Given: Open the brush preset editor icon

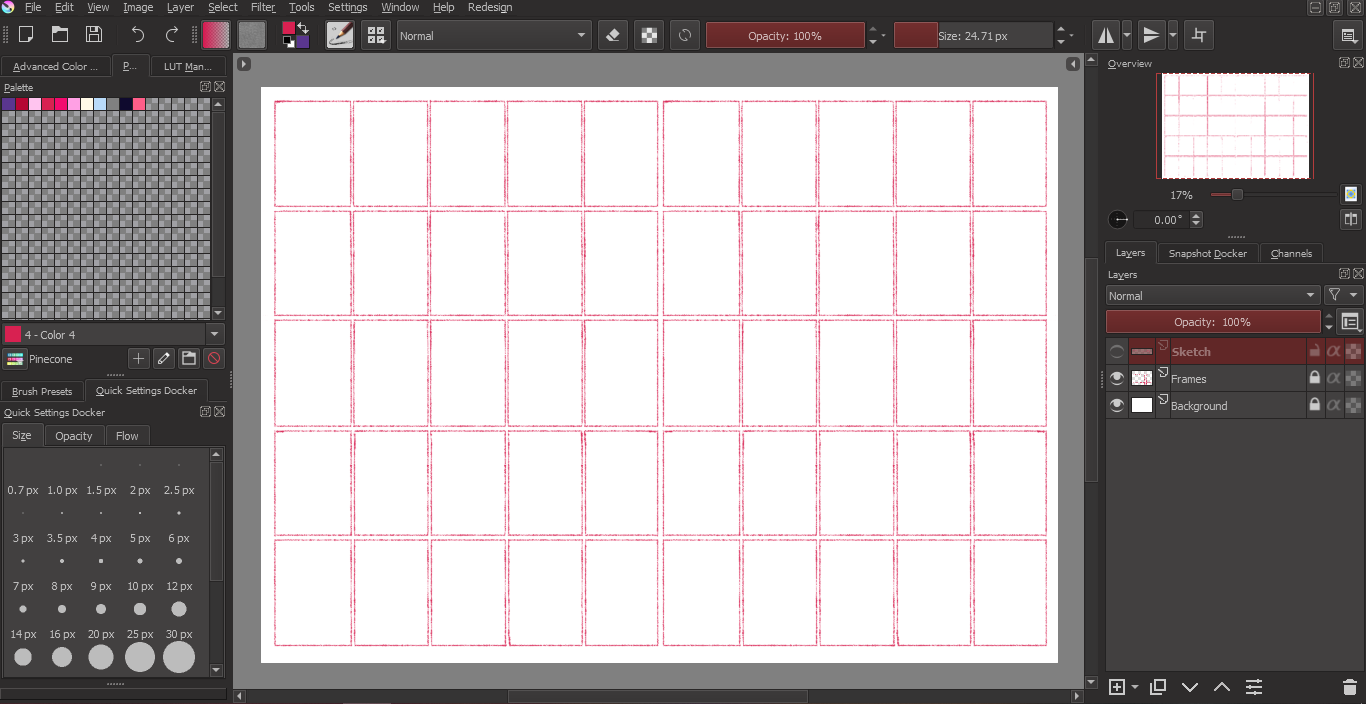Looking at the screenshot, I should click(340, 35).
